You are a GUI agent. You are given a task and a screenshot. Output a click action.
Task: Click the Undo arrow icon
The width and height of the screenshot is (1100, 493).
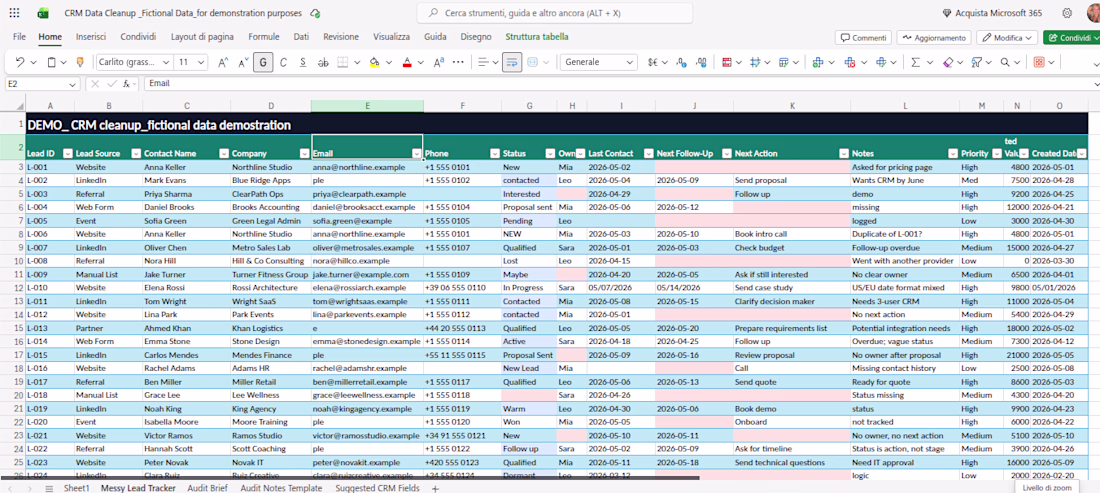pyautogui.click(x=20, y=62)
